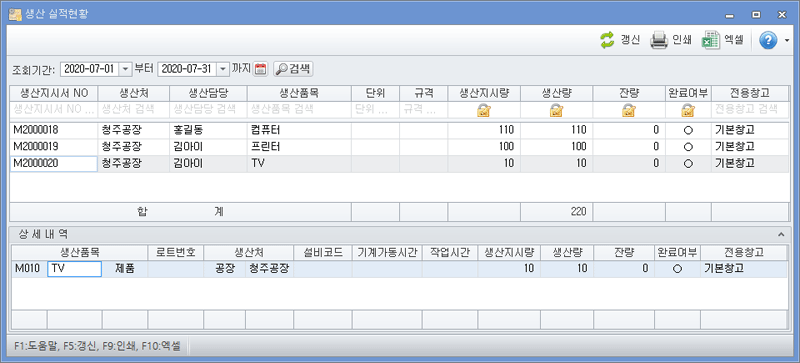
Task: Open the help question-mark icon
Action: click(768, 40)
